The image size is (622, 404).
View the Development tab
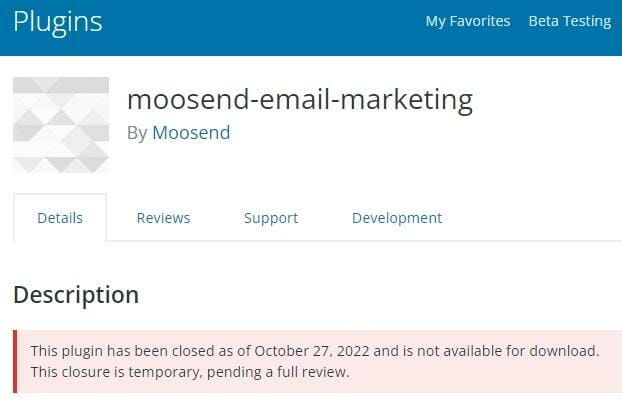click(x=396, y=218)
